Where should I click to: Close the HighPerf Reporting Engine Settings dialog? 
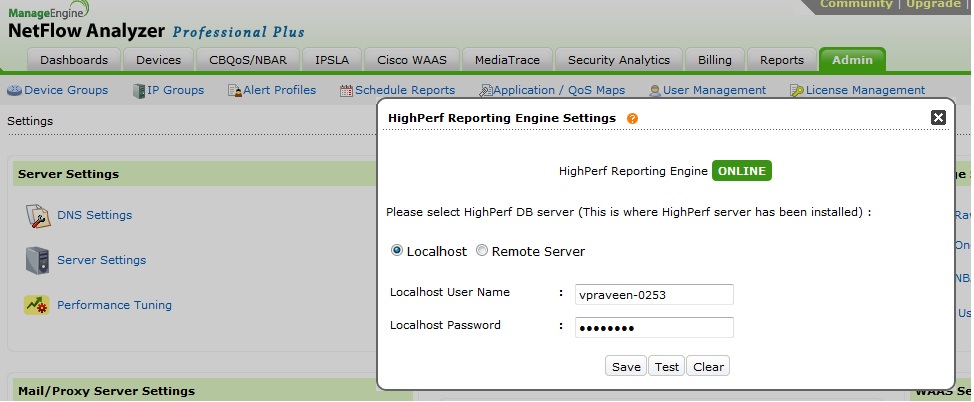tap(938, 117)
